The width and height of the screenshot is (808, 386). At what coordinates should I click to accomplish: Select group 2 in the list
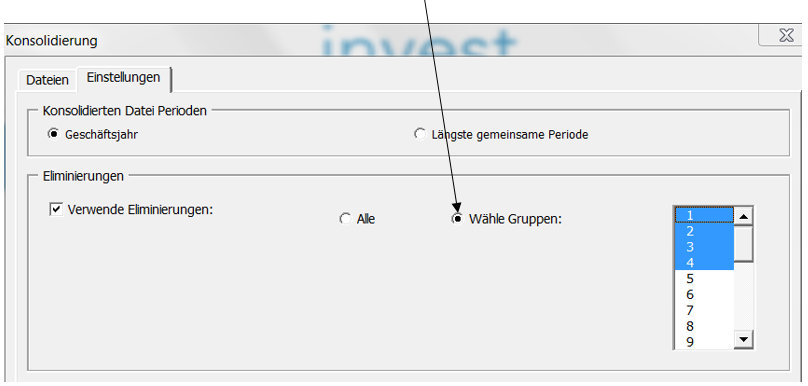pyautogui.click(x=704, y=231)
